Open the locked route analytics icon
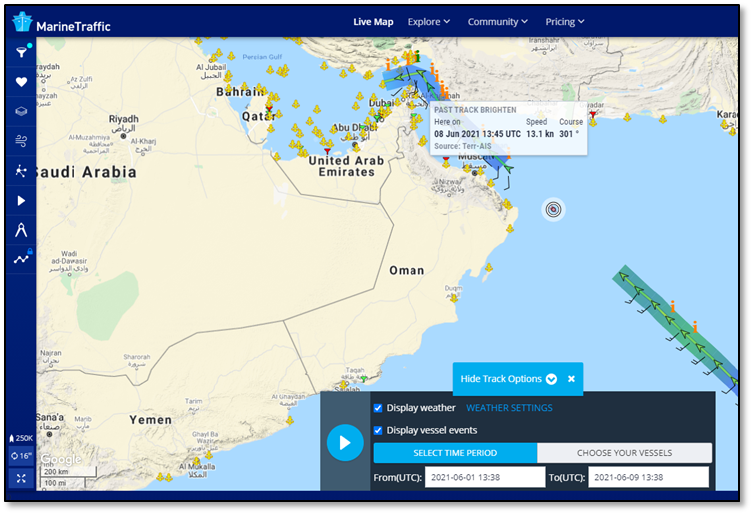The image size is (753, 515). pyautogui.click(x=22, y=258)
